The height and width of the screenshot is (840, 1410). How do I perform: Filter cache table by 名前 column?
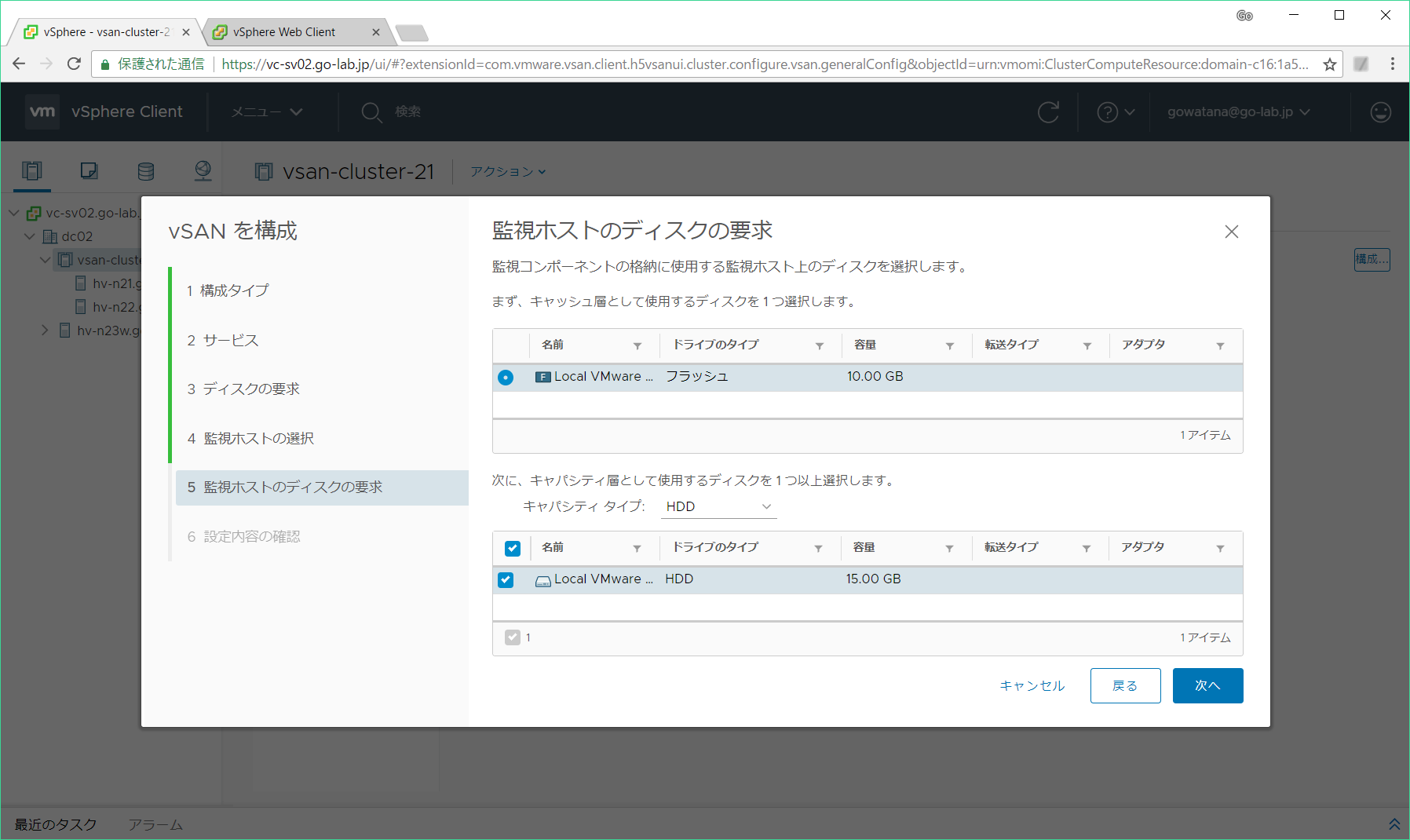coord(637,345)
